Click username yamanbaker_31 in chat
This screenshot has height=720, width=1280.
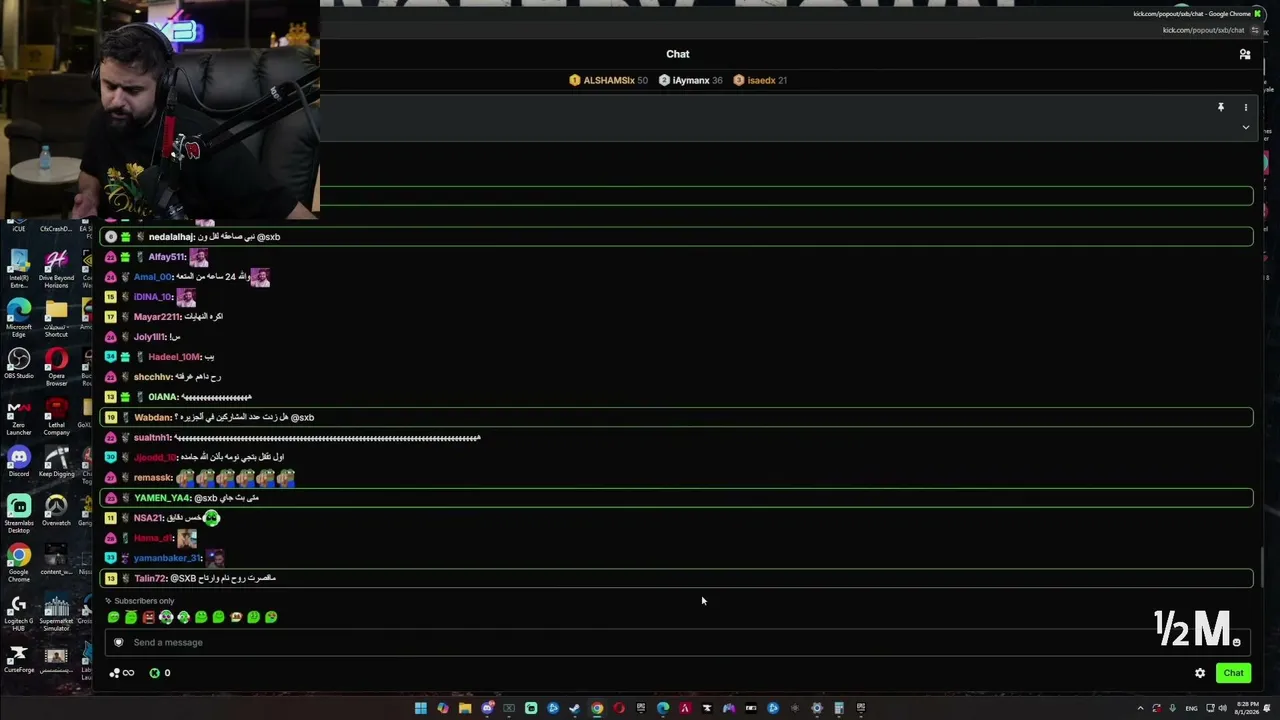tap(168, 558)
